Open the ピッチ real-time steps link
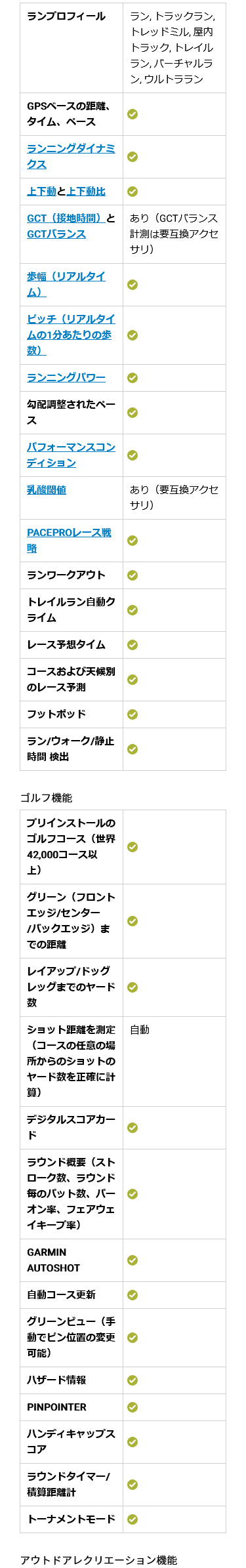246x1568 pixels. (71, 335)
